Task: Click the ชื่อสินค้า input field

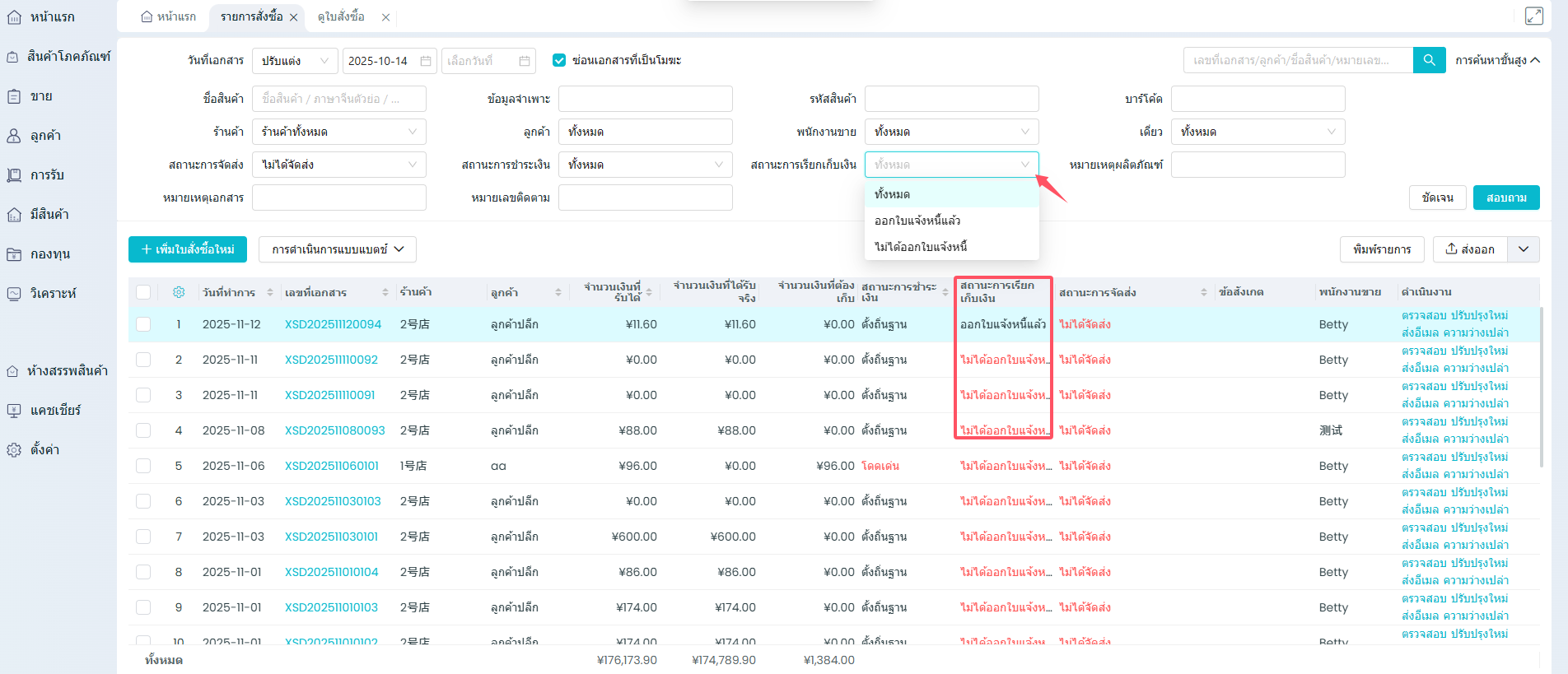Action: tap(338, 99)
